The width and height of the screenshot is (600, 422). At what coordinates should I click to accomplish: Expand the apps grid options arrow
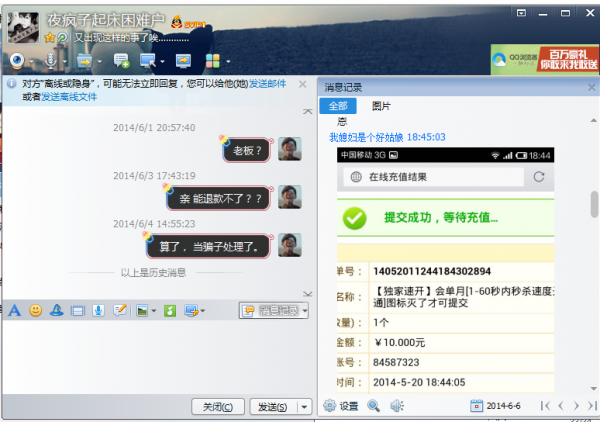tap(228, 62)
